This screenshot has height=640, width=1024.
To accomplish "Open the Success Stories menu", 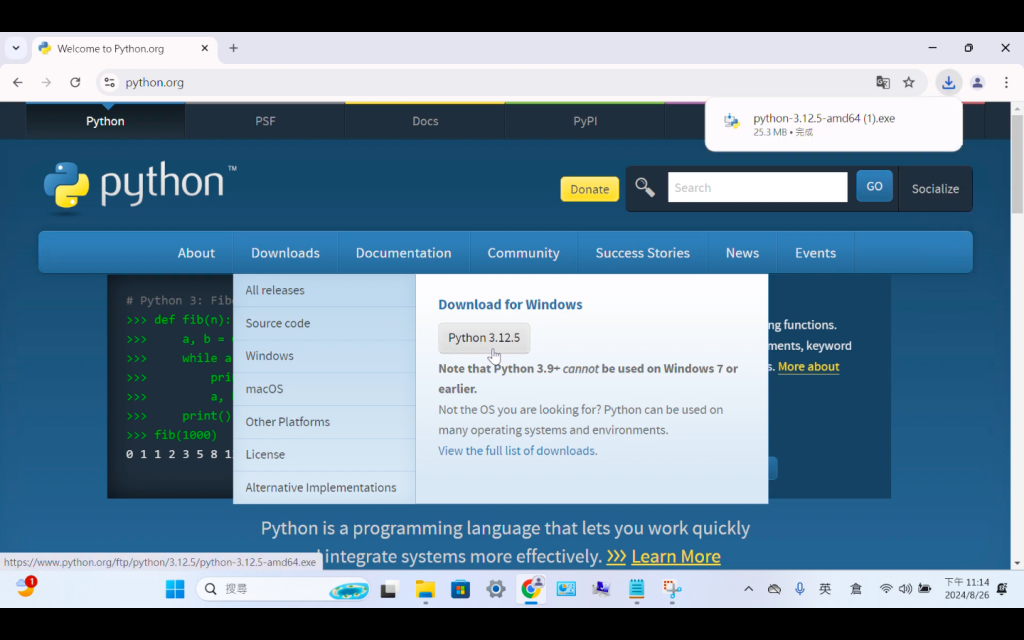I will tap(643, 253).
